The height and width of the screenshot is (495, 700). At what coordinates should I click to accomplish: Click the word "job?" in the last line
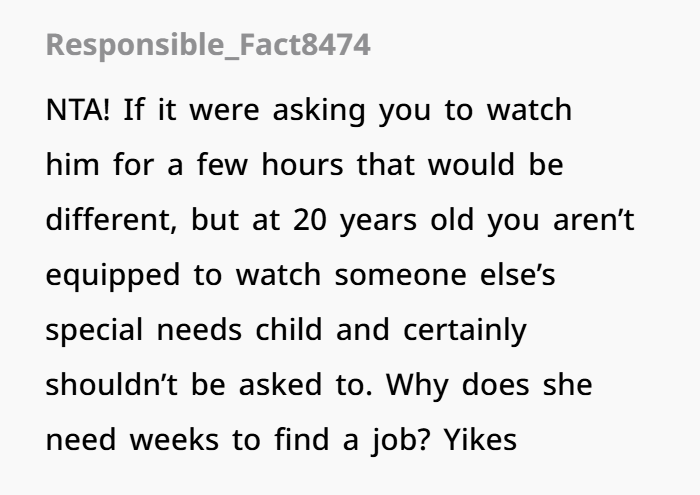[x=400, y=441]
